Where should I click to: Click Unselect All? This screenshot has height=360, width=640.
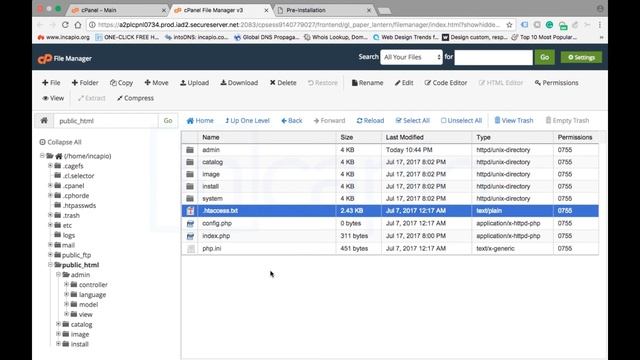461,121
